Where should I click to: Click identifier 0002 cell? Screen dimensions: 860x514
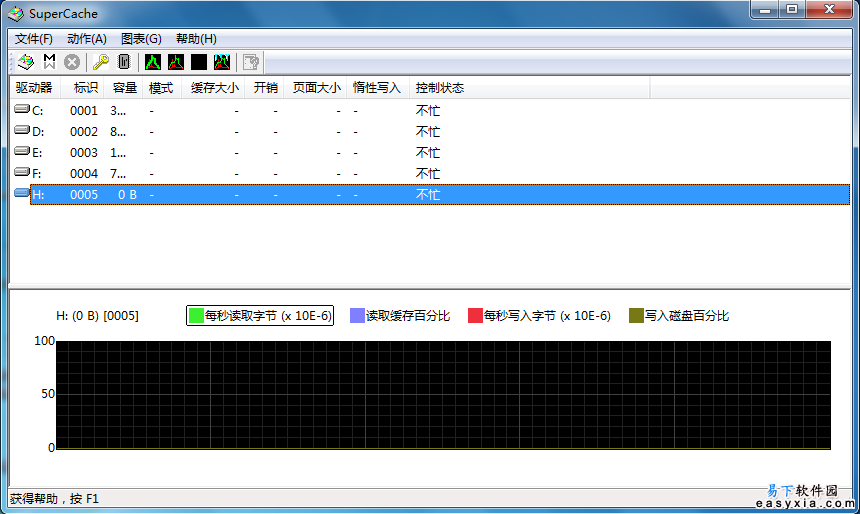(84, 132)
